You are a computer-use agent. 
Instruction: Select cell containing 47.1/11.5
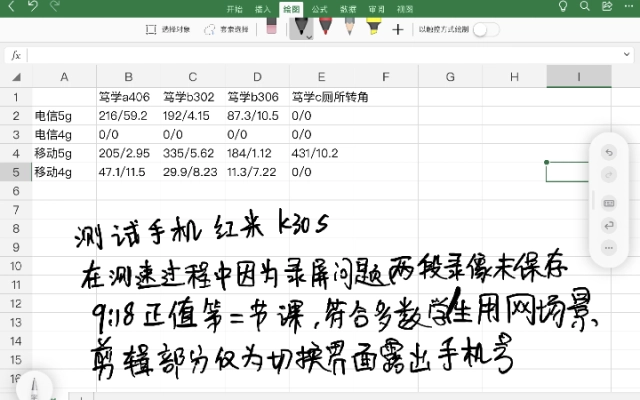129,172
